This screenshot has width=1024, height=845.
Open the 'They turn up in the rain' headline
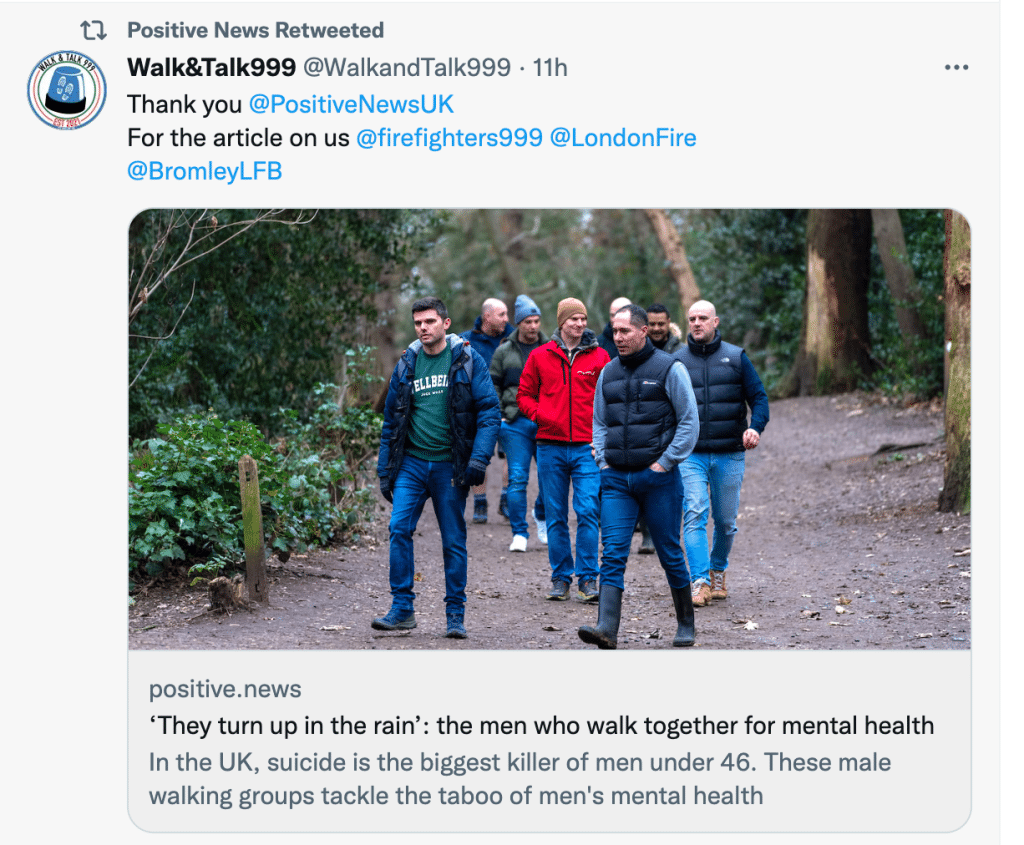541,725
